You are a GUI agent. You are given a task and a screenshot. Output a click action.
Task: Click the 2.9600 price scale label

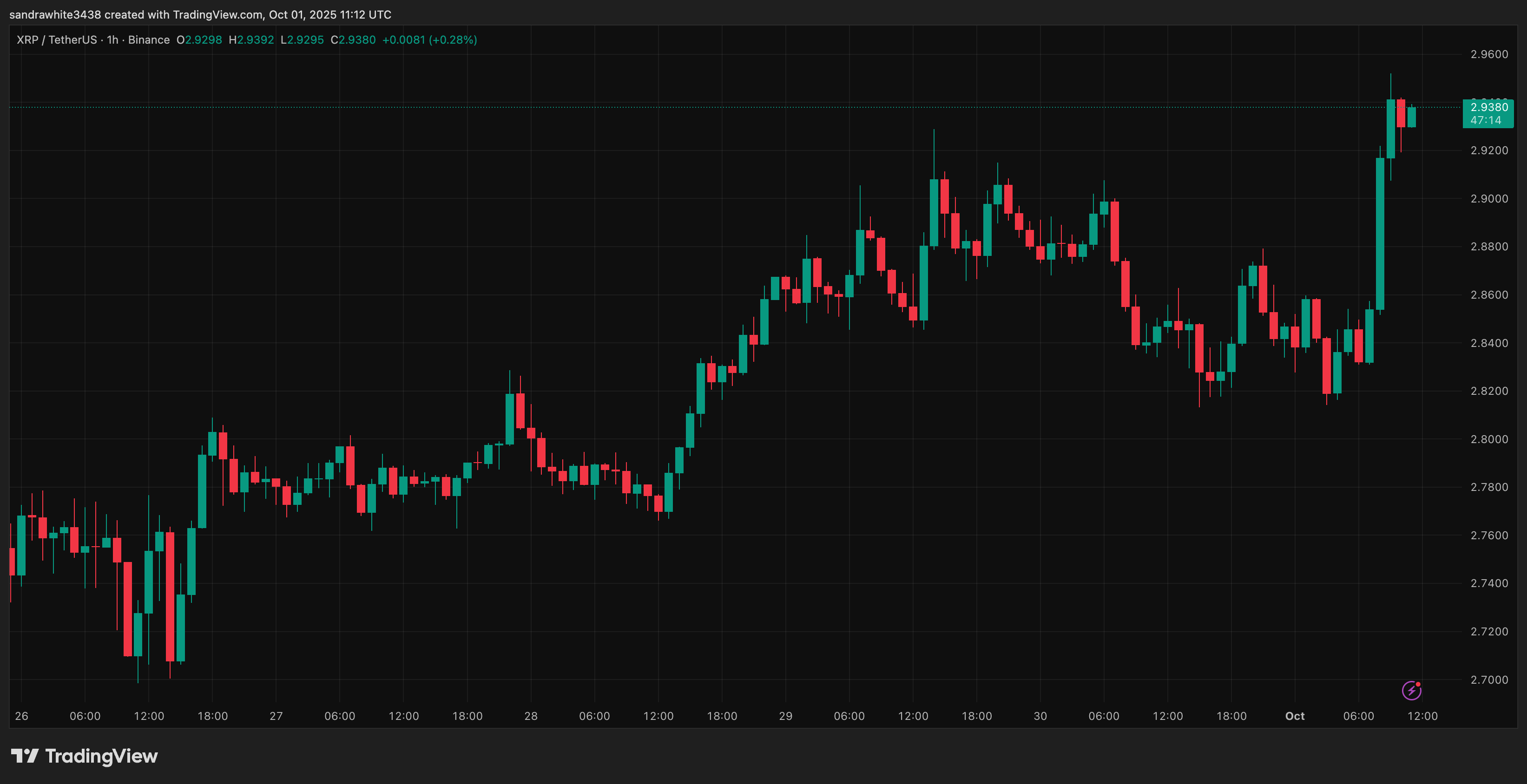1489,54
